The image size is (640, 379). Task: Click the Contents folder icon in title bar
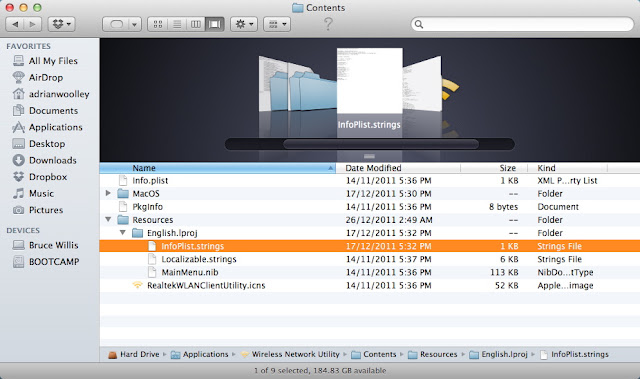298,8
